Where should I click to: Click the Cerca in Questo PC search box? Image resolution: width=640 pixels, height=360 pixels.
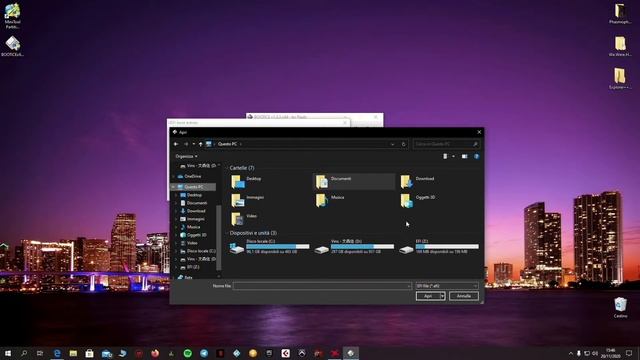pos(446,144)
